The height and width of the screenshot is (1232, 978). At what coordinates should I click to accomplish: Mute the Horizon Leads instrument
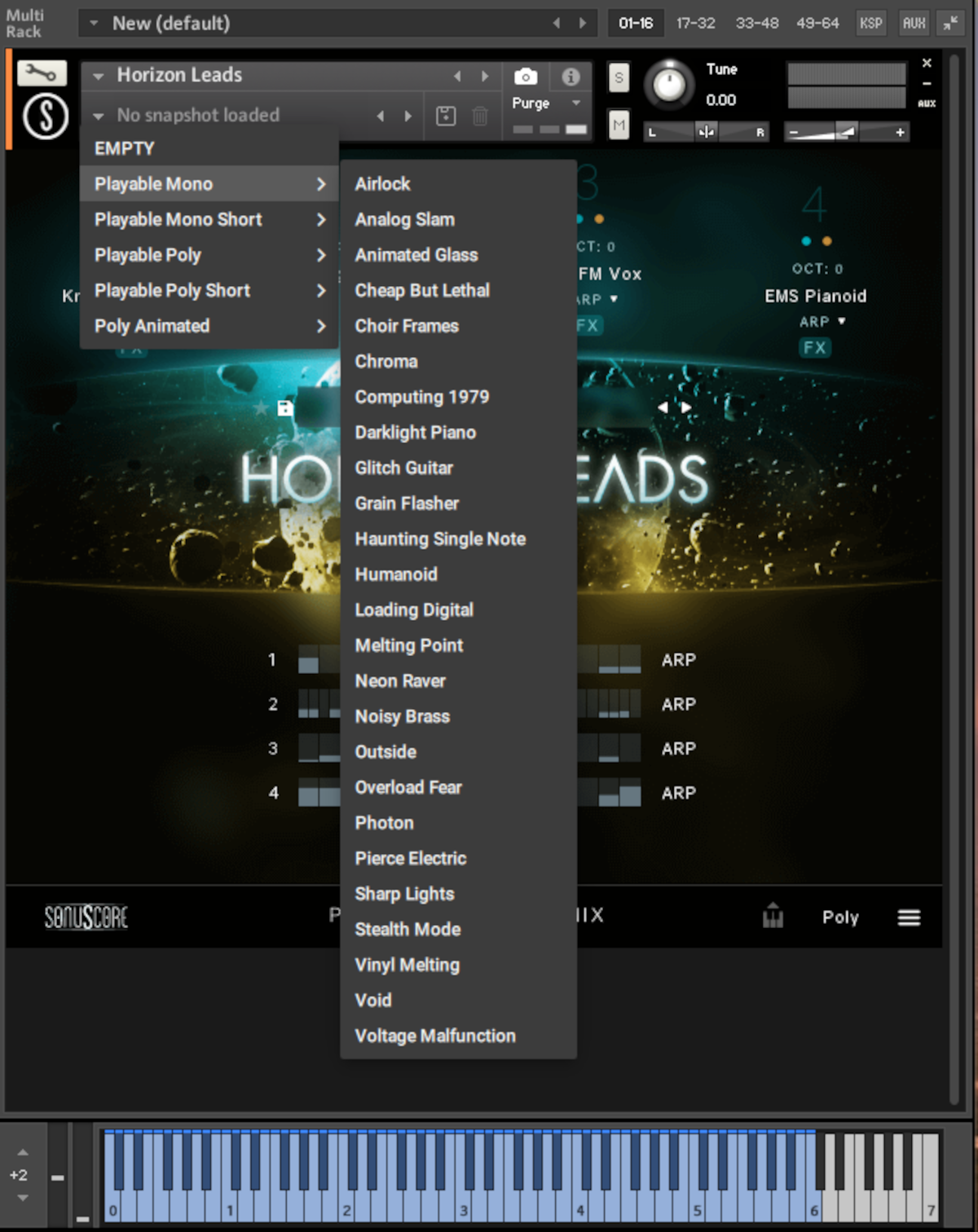click(619, 125)
